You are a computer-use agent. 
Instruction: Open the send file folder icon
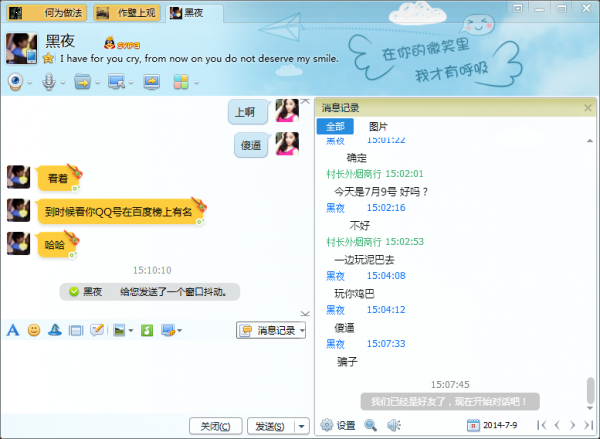(82, 82)
